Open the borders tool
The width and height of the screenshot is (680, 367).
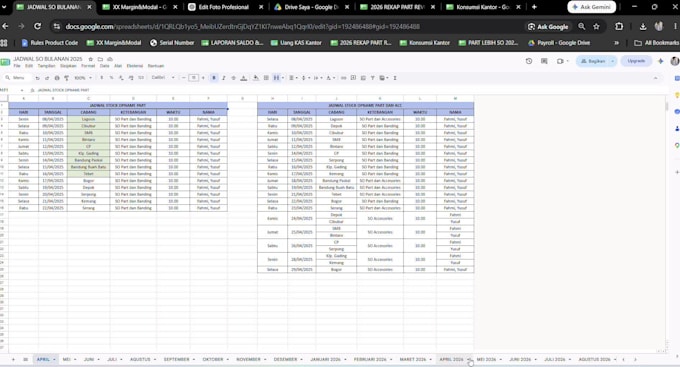pyautogui.click(x=266, y=78)
